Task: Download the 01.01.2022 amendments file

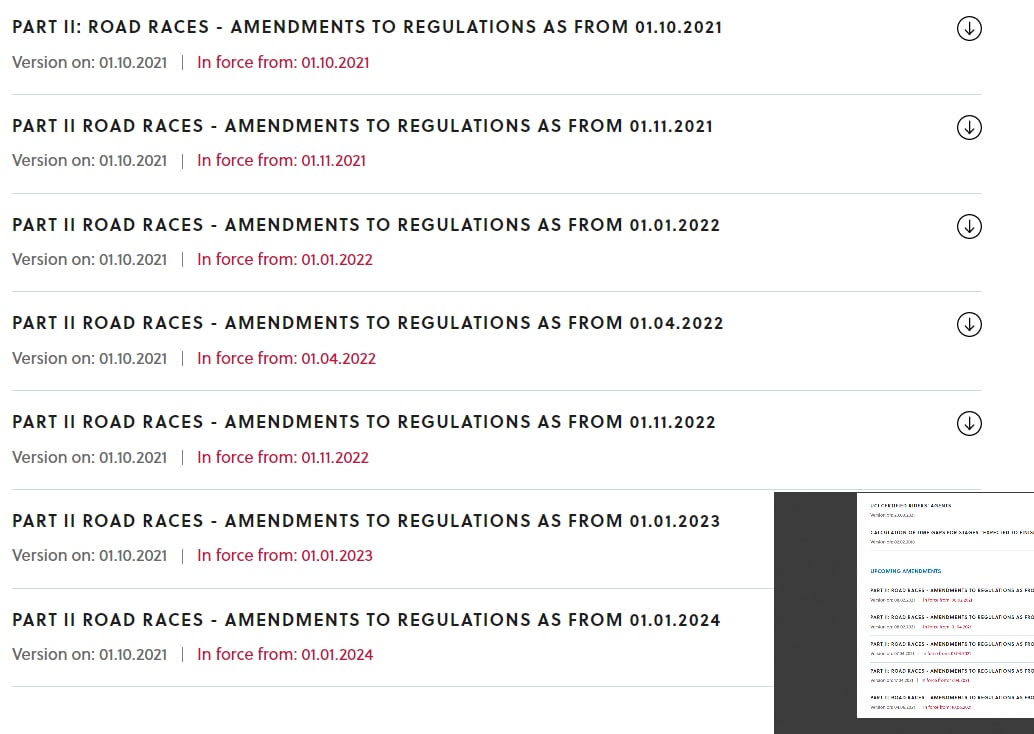Action: [969, 226]
